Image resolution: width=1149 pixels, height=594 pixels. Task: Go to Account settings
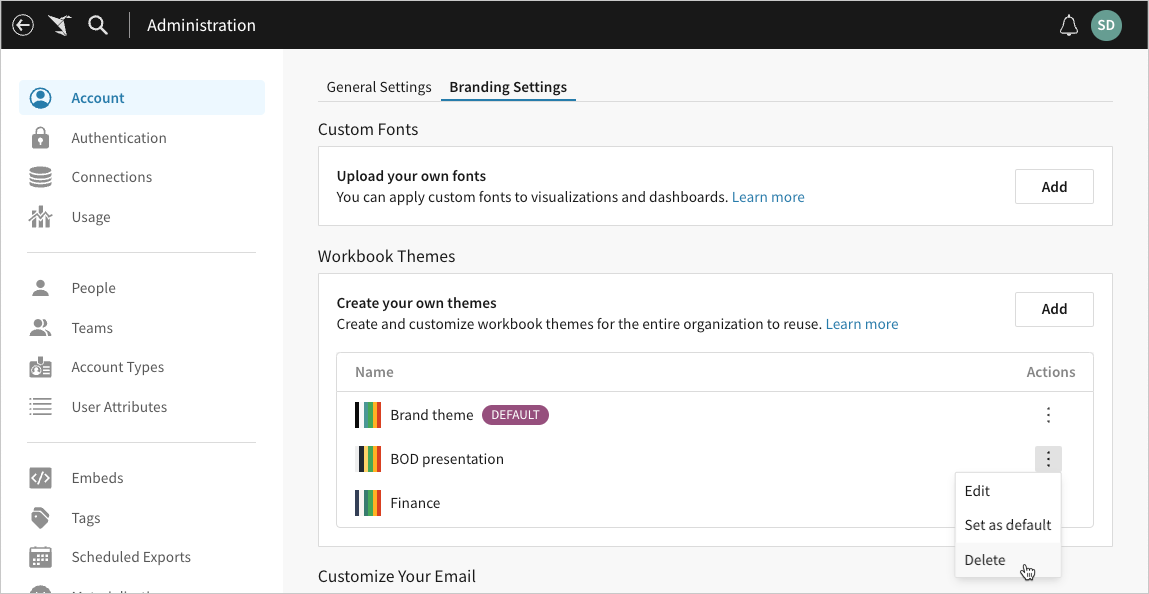pos(142,98)
